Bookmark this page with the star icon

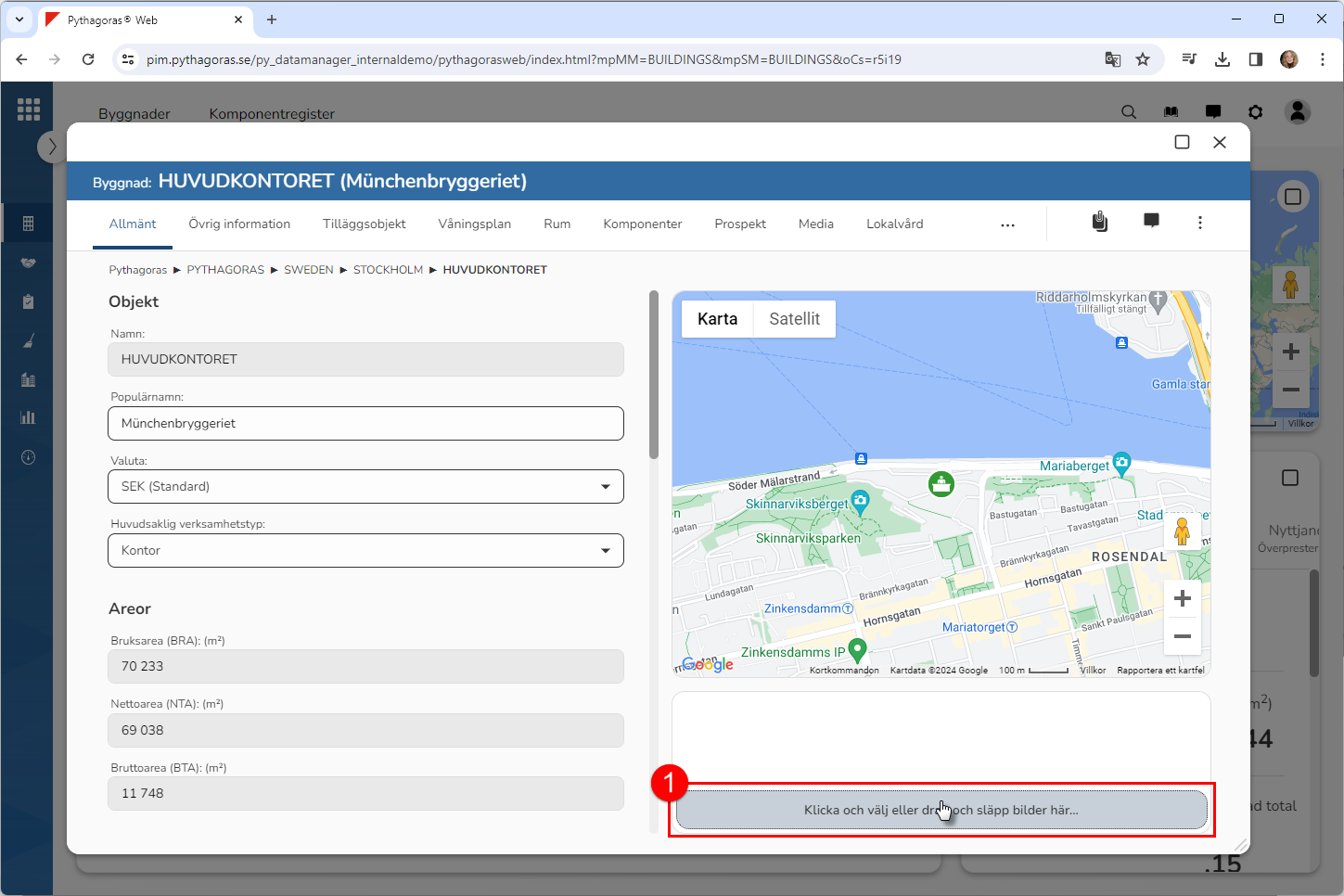(x=1143, y=59)
